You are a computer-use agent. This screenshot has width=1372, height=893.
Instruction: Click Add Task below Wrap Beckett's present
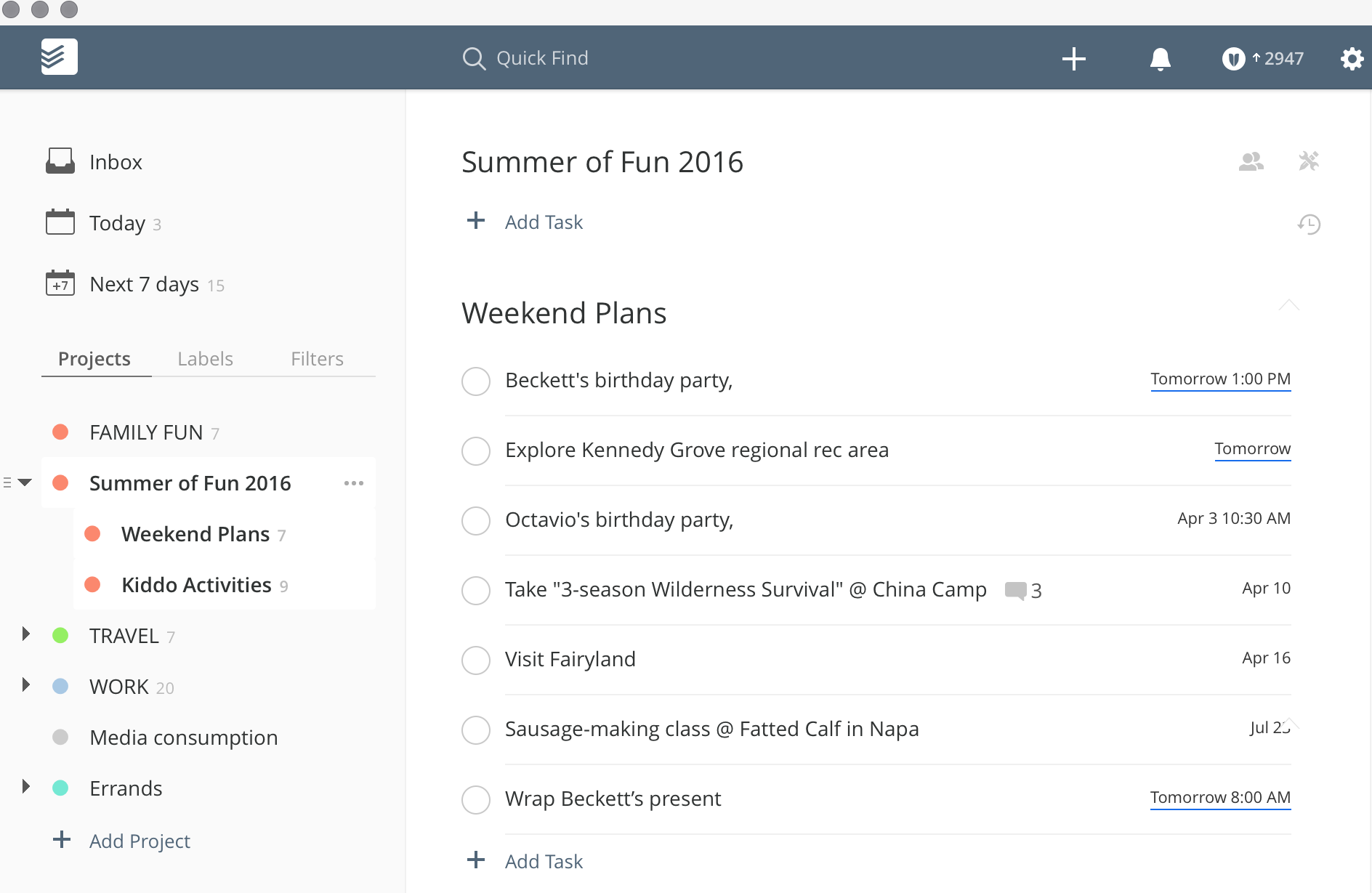coord(544,861)
